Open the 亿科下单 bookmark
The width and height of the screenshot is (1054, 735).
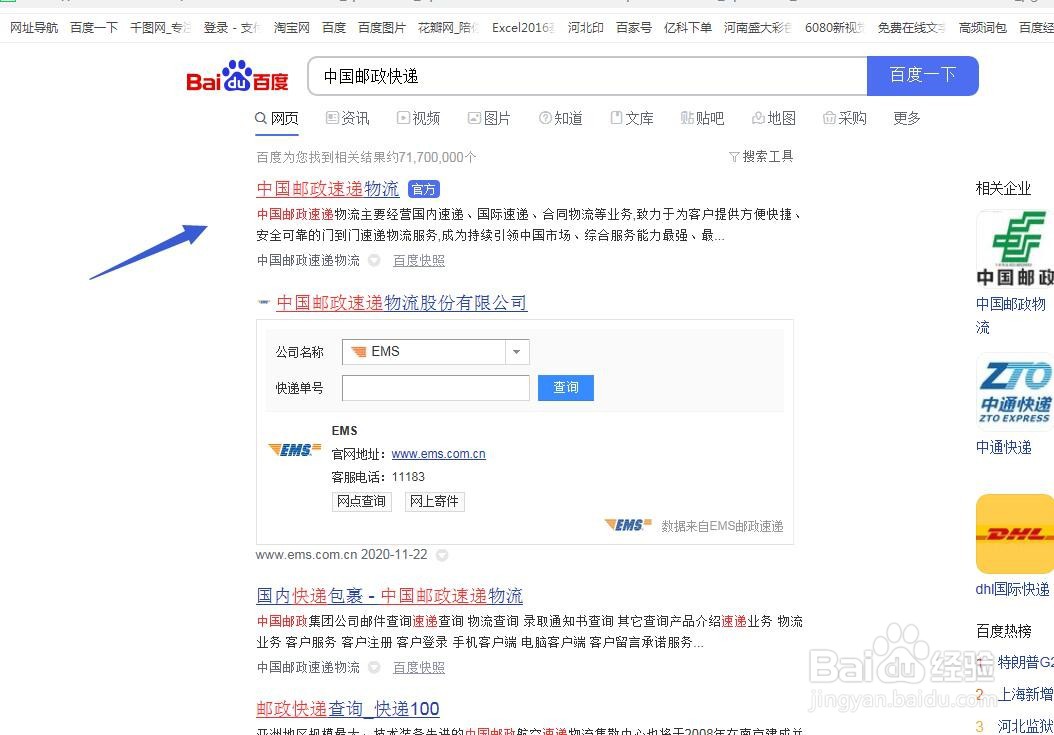(x=688, y=28)
